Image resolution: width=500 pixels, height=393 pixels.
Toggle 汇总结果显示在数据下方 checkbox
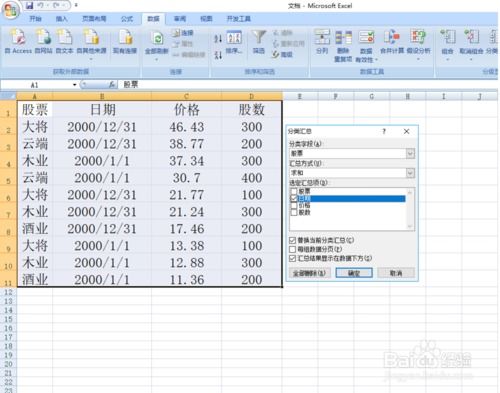point(293,258)
